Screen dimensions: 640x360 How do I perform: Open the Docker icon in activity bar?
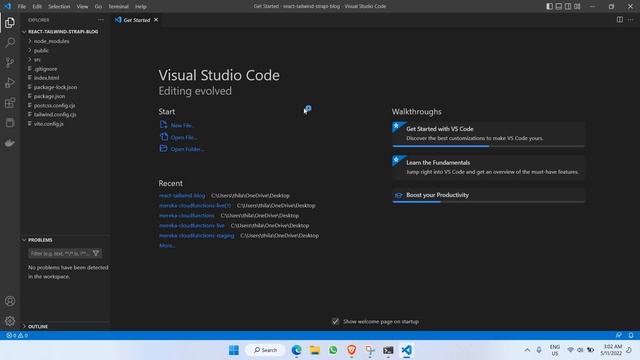[x=10, y=142]
